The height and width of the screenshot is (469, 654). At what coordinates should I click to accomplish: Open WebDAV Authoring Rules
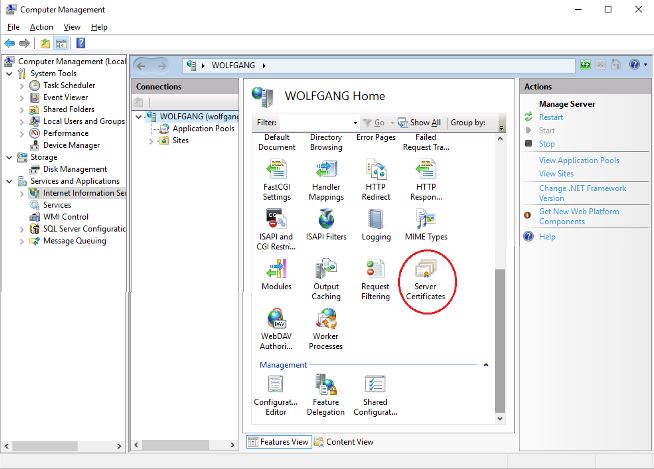click(x=276, y=329)
